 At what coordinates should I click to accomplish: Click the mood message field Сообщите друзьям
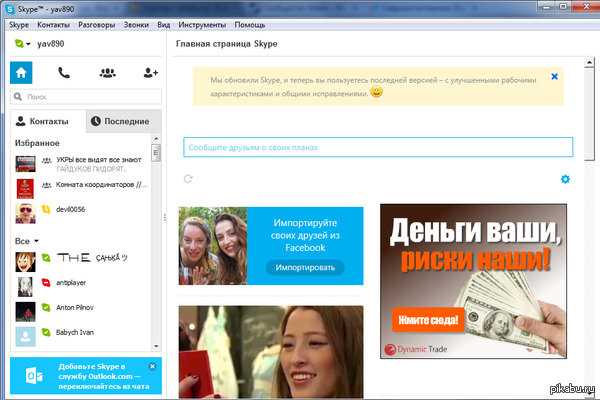click(378, 147)
